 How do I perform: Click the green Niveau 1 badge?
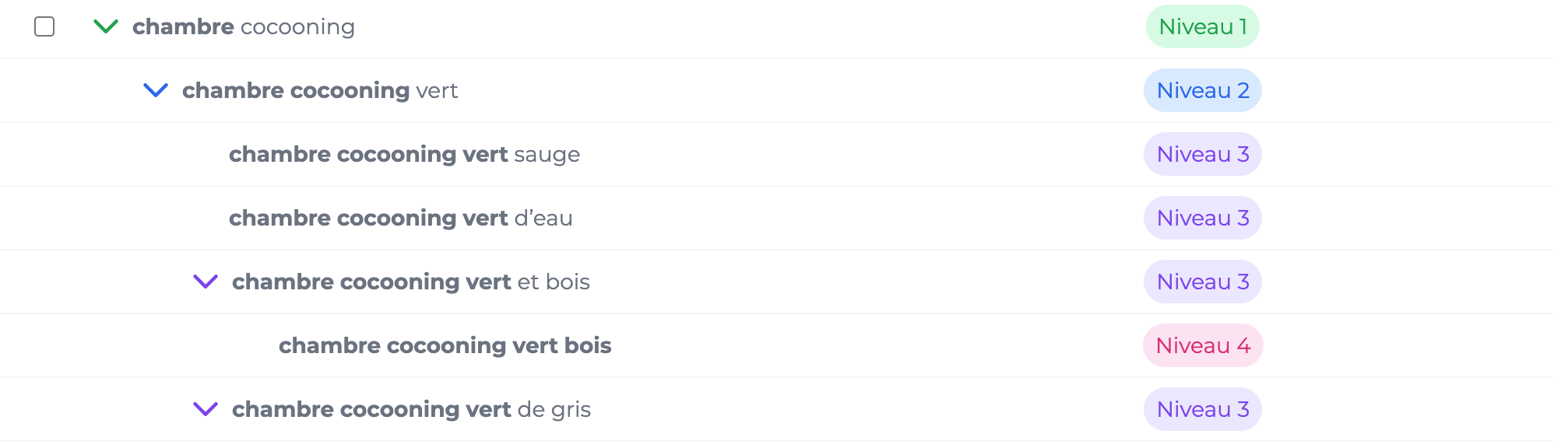tap(1202, 26)
